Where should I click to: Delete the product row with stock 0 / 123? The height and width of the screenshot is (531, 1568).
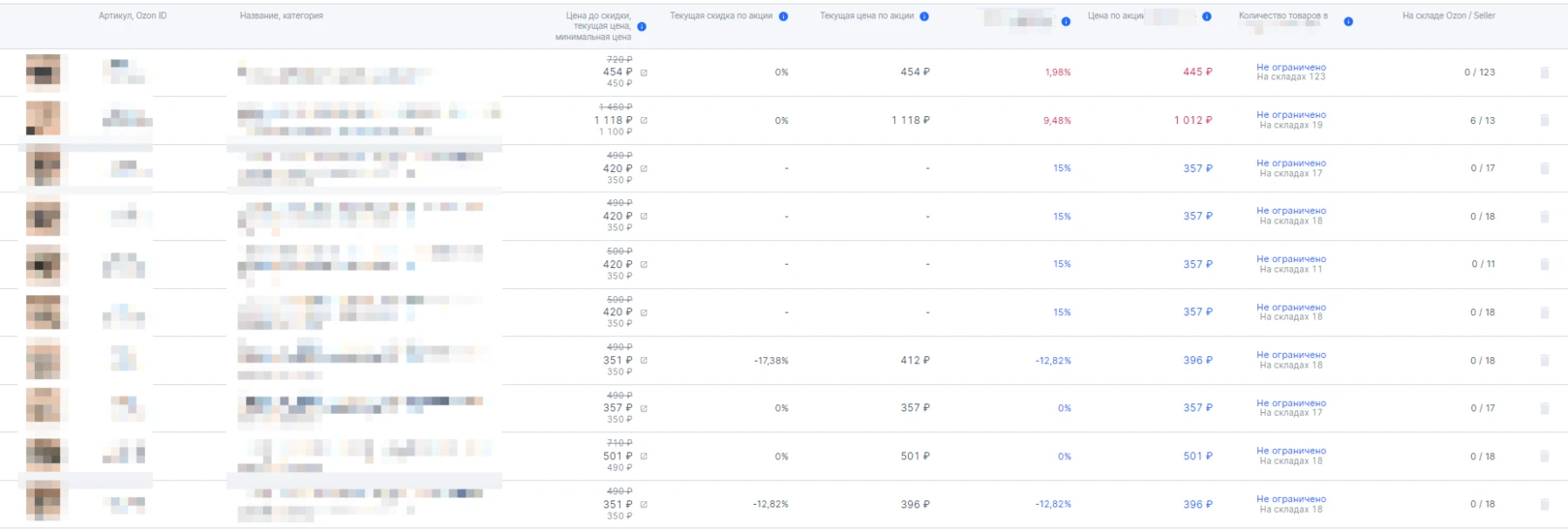point(1544,73)
